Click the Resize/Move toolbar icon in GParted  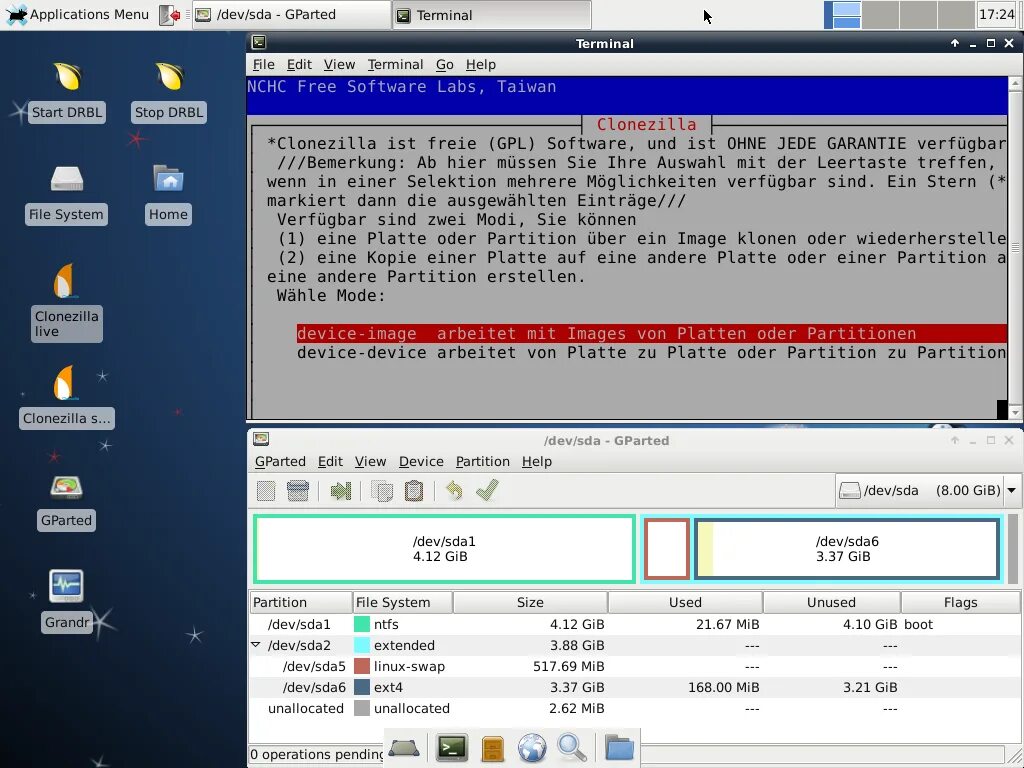(x=340, y=490)
